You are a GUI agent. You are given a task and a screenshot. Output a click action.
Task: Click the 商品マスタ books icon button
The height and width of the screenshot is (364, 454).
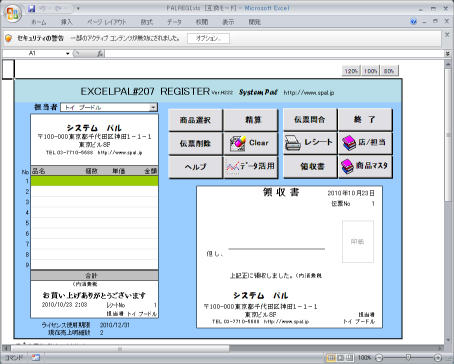pos(365,167)
